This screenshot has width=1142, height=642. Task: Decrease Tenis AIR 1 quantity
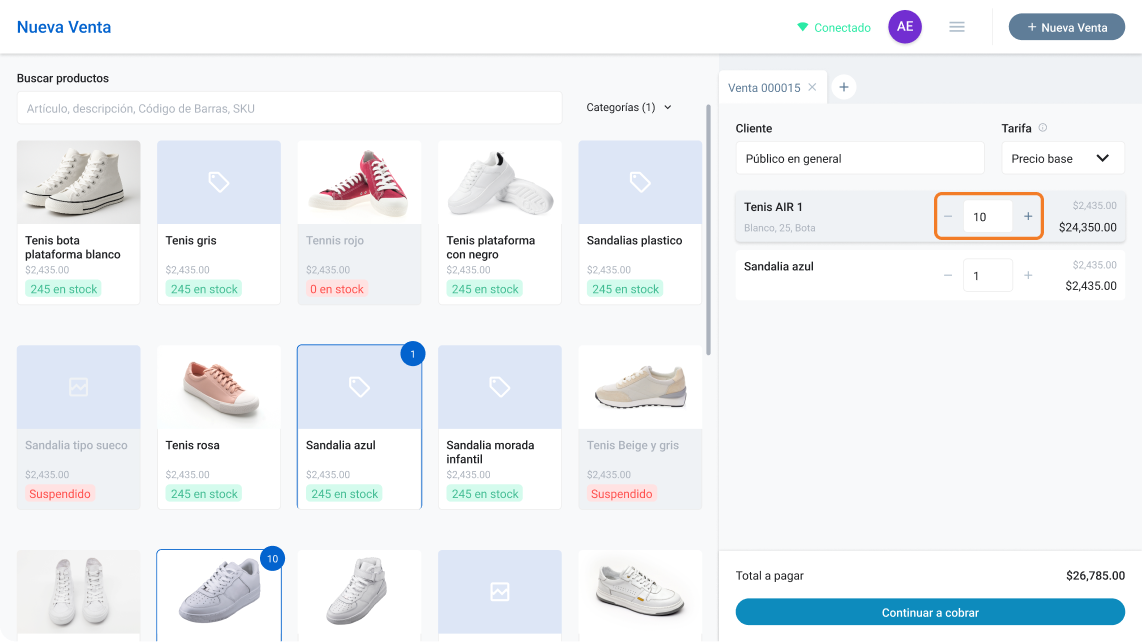point(948,216)
